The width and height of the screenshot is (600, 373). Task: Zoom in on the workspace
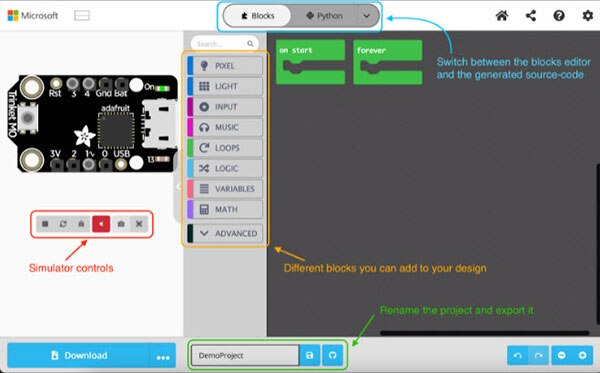coord(582,356)
